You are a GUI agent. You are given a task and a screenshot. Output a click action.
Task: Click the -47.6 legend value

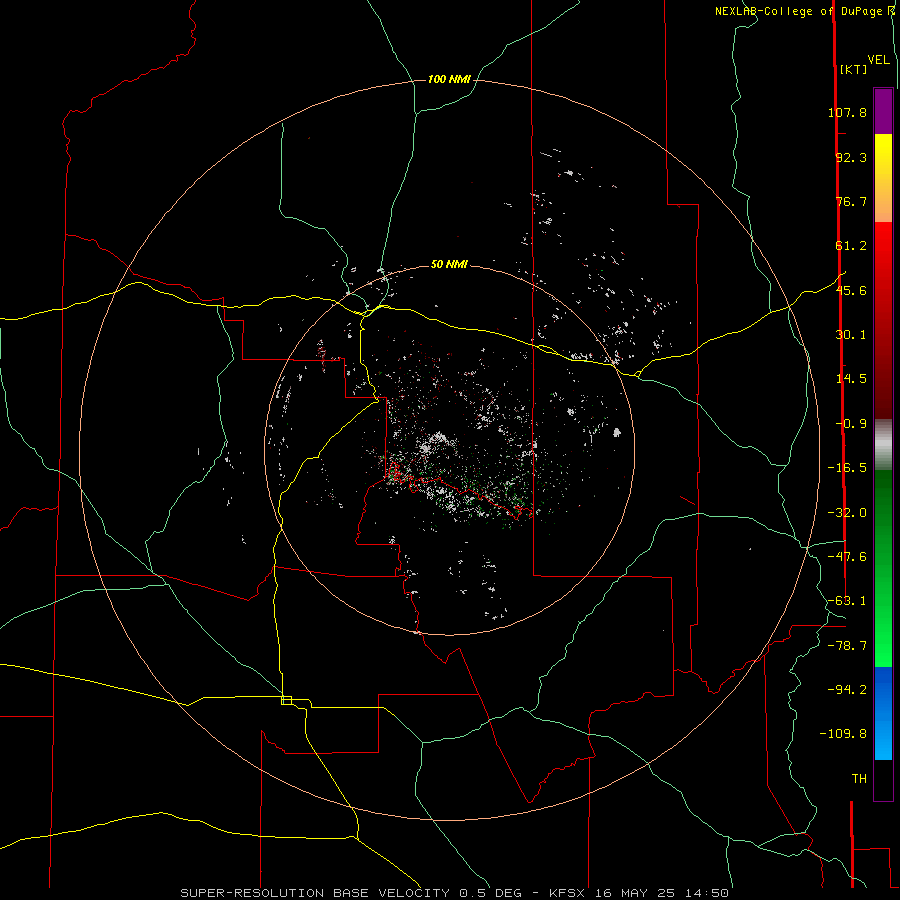tap(847, 557)
